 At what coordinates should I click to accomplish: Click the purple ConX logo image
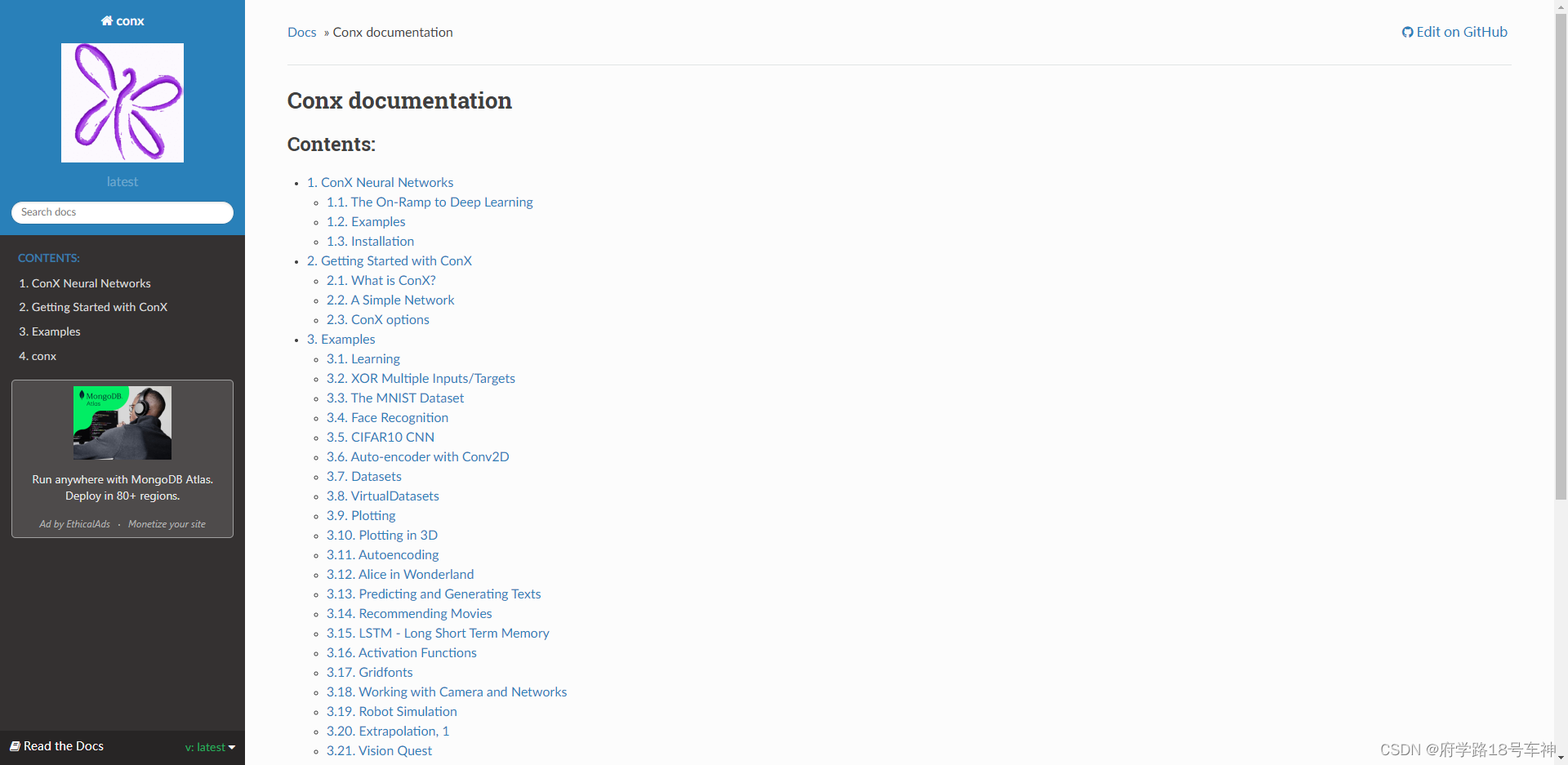click(122, 103)
